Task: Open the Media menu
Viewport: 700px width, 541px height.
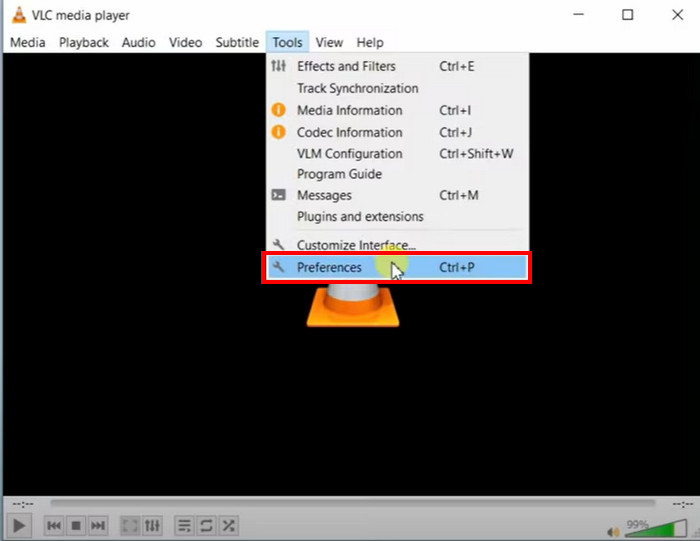Action: coord(28,42)
